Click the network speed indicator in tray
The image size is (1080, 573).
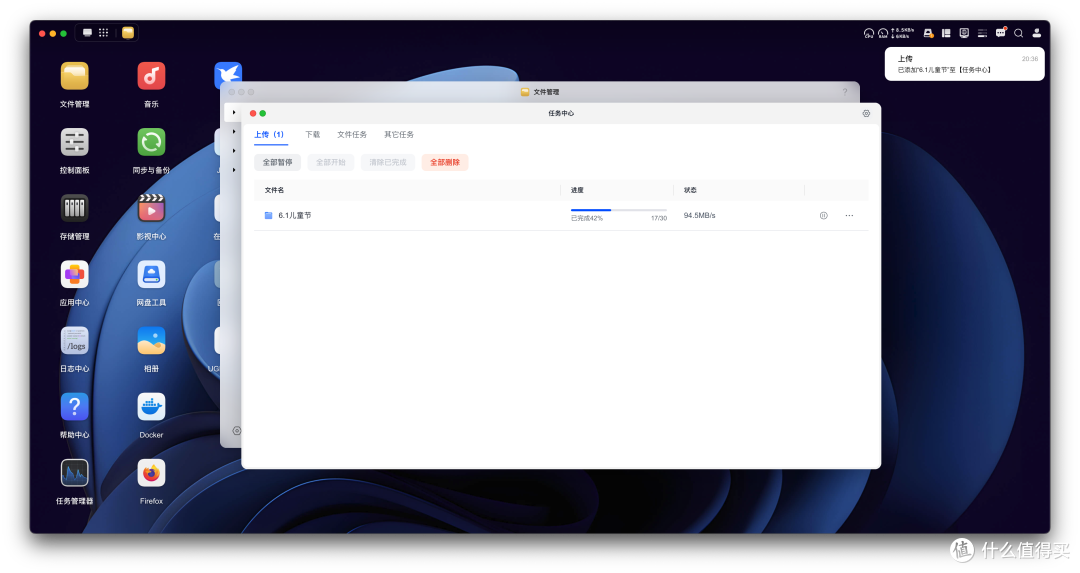point(903,33)
